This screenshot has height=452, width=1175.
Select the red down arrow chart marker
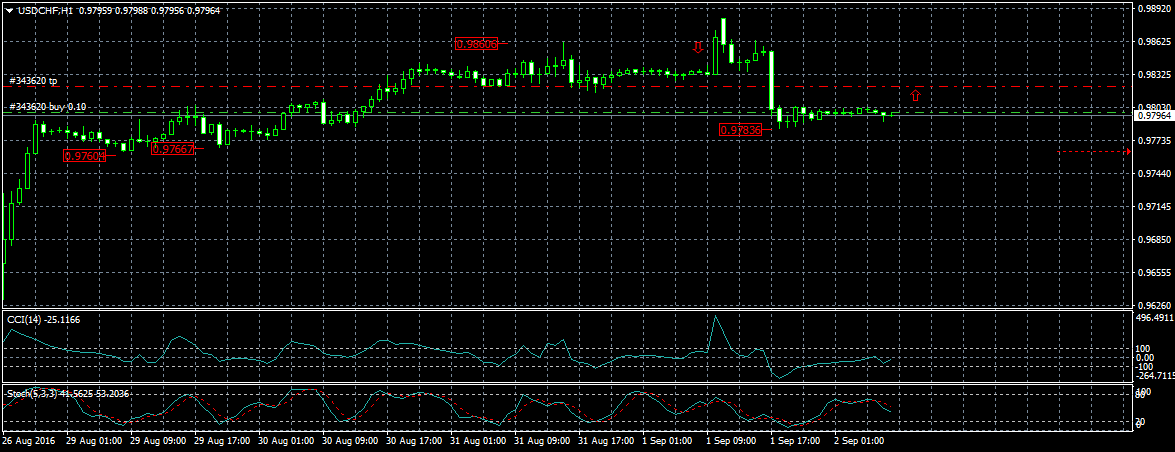698,48
